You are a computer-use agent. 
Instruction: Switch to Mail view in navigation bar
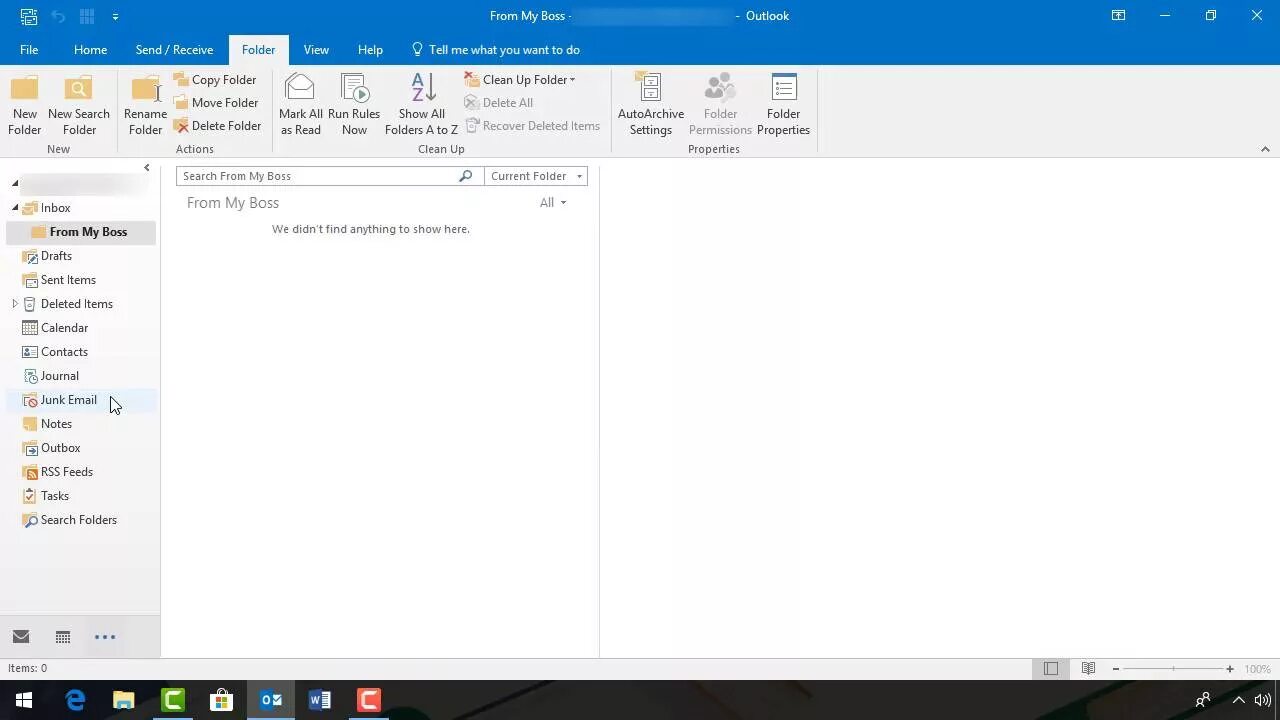21,637
